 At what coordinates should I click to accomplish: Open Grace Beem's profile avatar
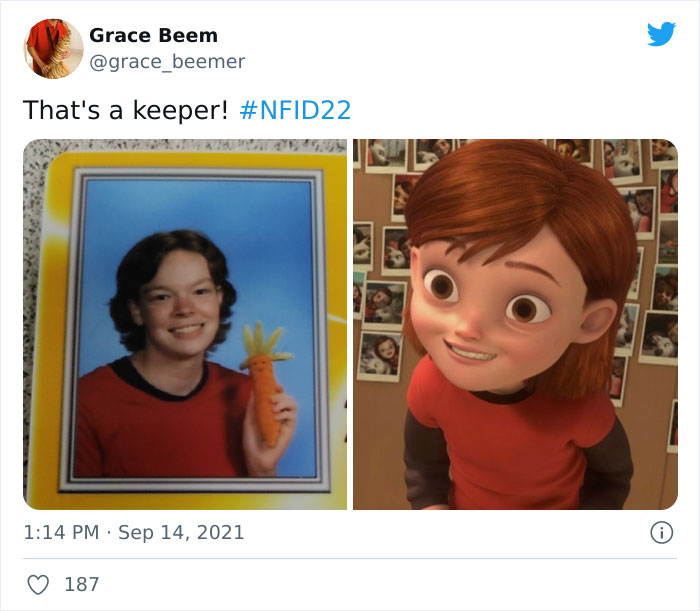(x=54, y=49)
